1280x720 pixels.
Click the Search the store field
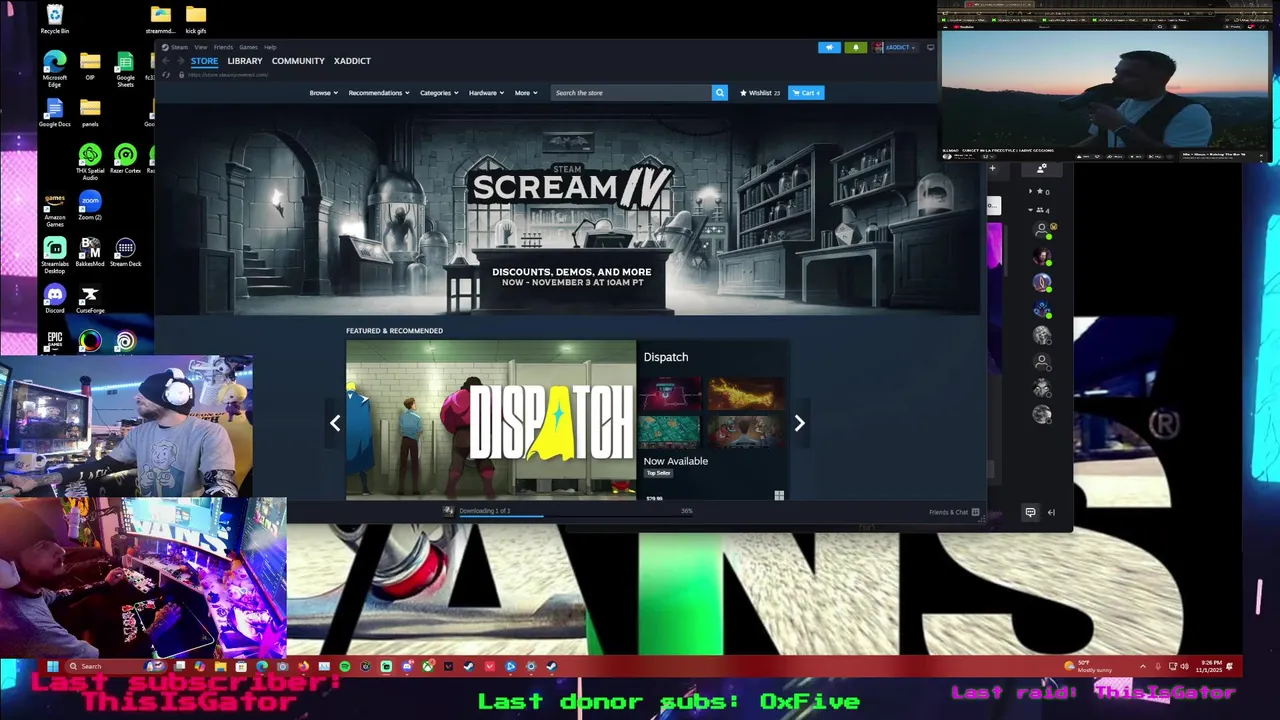tap(630, 93)
